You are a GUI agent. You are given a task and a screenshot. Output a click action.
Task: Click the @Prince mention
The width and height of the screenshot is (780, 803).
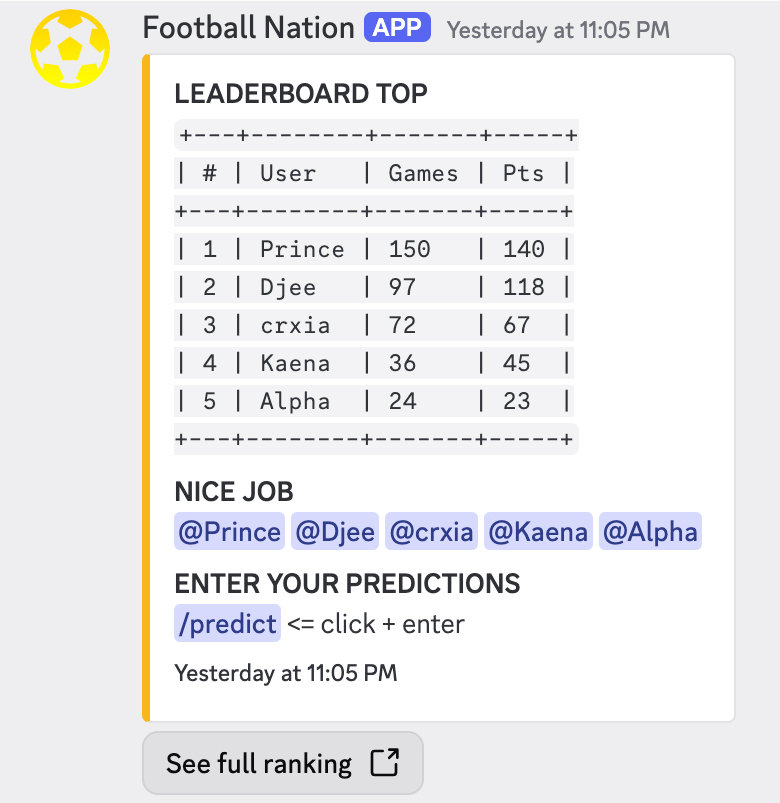229,532
